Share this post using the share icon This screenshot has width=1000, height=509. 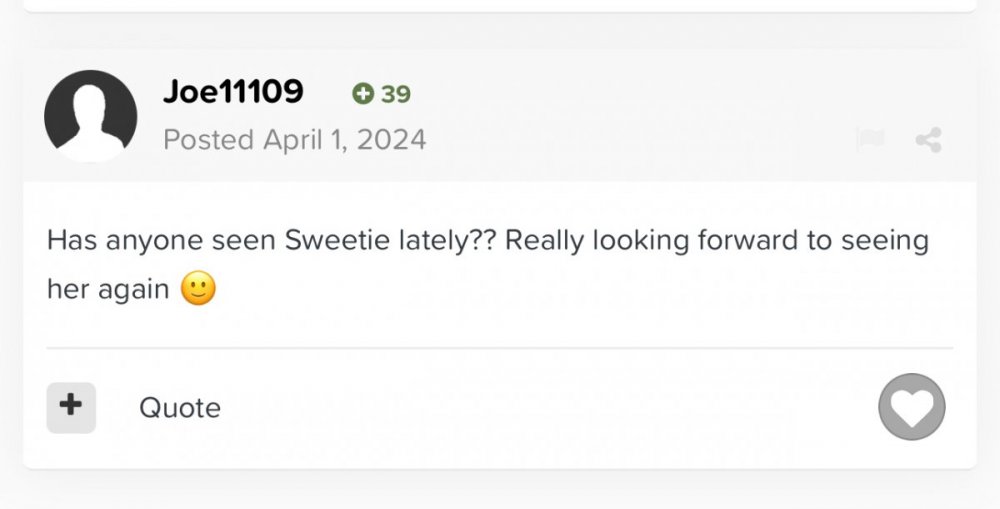point(928,140)
